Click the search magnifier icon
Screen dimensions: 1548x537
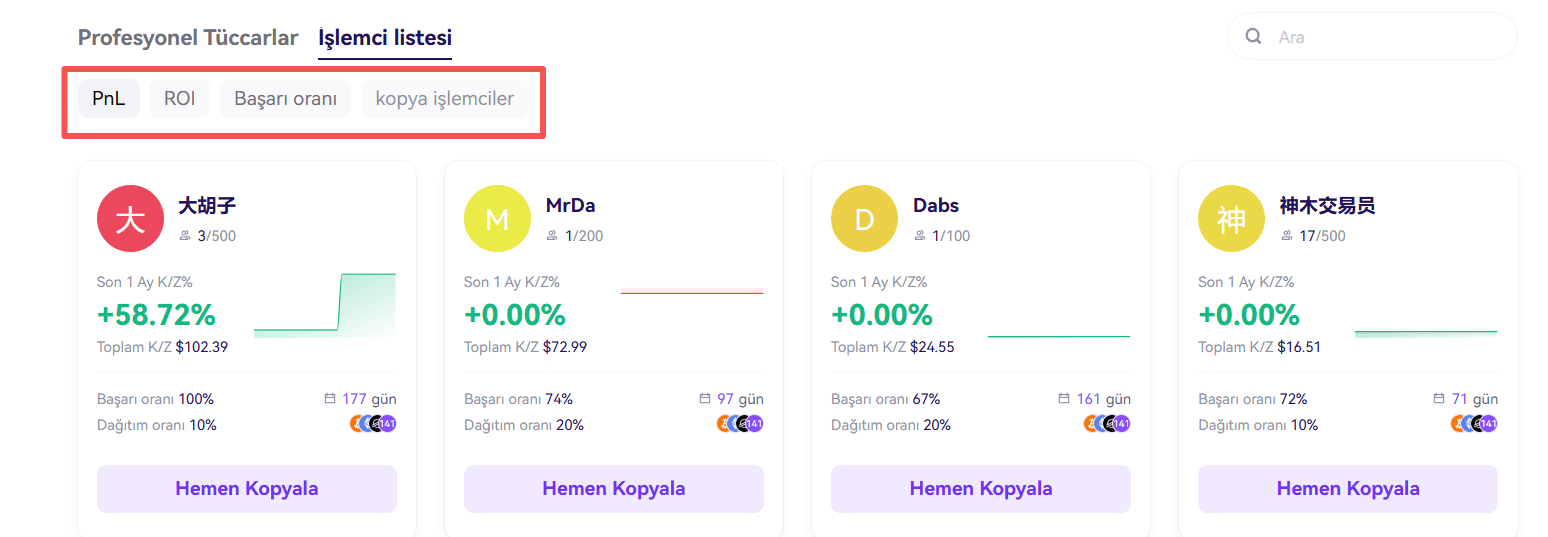pos(1253,37)
